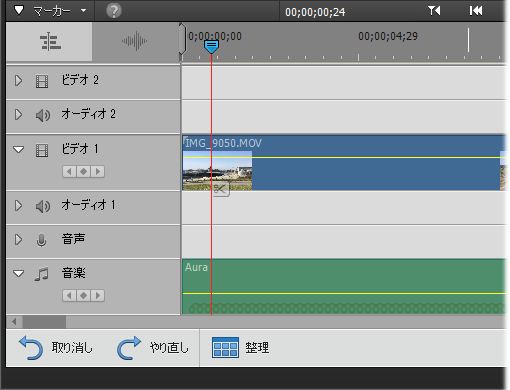Click the scrollbar left arrow
The height and width of the screenshot is (390, 510).
click(x=14, y=322)
